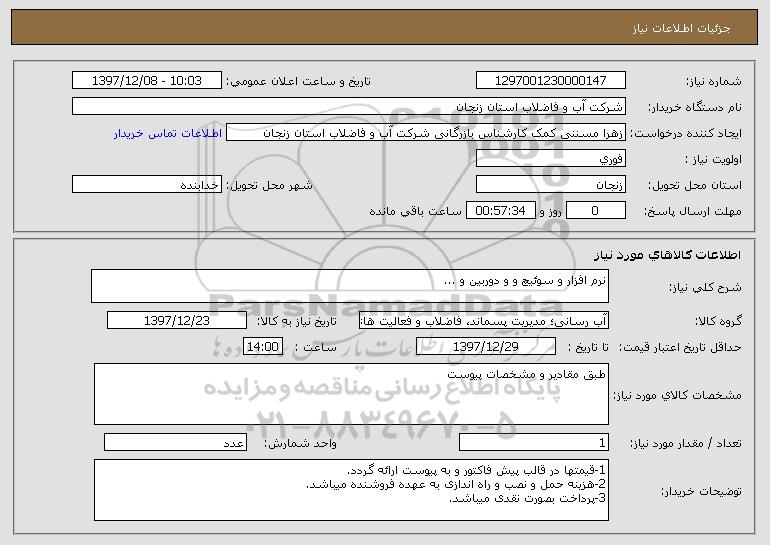Select the label ایجاد کننده درخواست

(x=686, y=134)
